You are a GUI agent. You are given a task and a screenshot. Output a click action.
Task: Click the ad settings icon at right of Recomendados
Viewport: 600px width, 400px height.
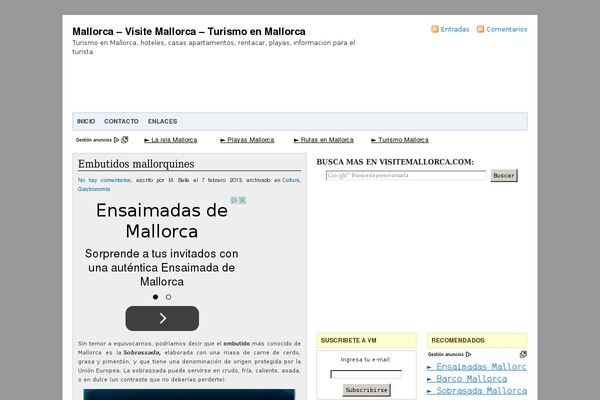click(523, 354)
